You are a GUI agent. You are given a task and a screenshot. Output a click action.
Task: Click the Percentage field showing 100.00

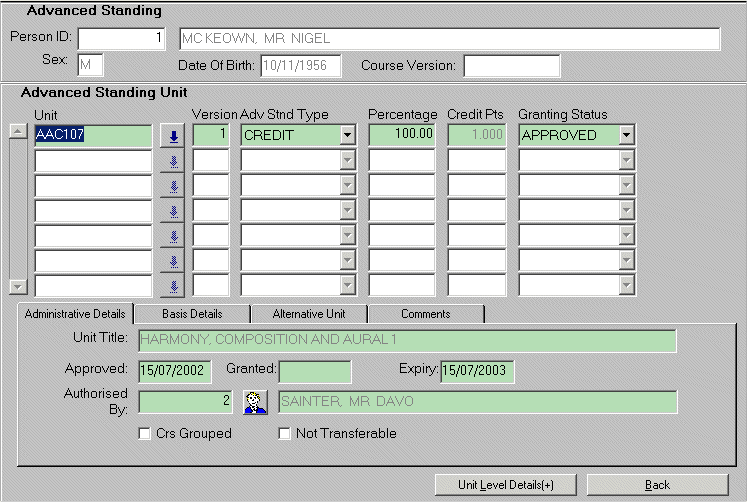402,135
